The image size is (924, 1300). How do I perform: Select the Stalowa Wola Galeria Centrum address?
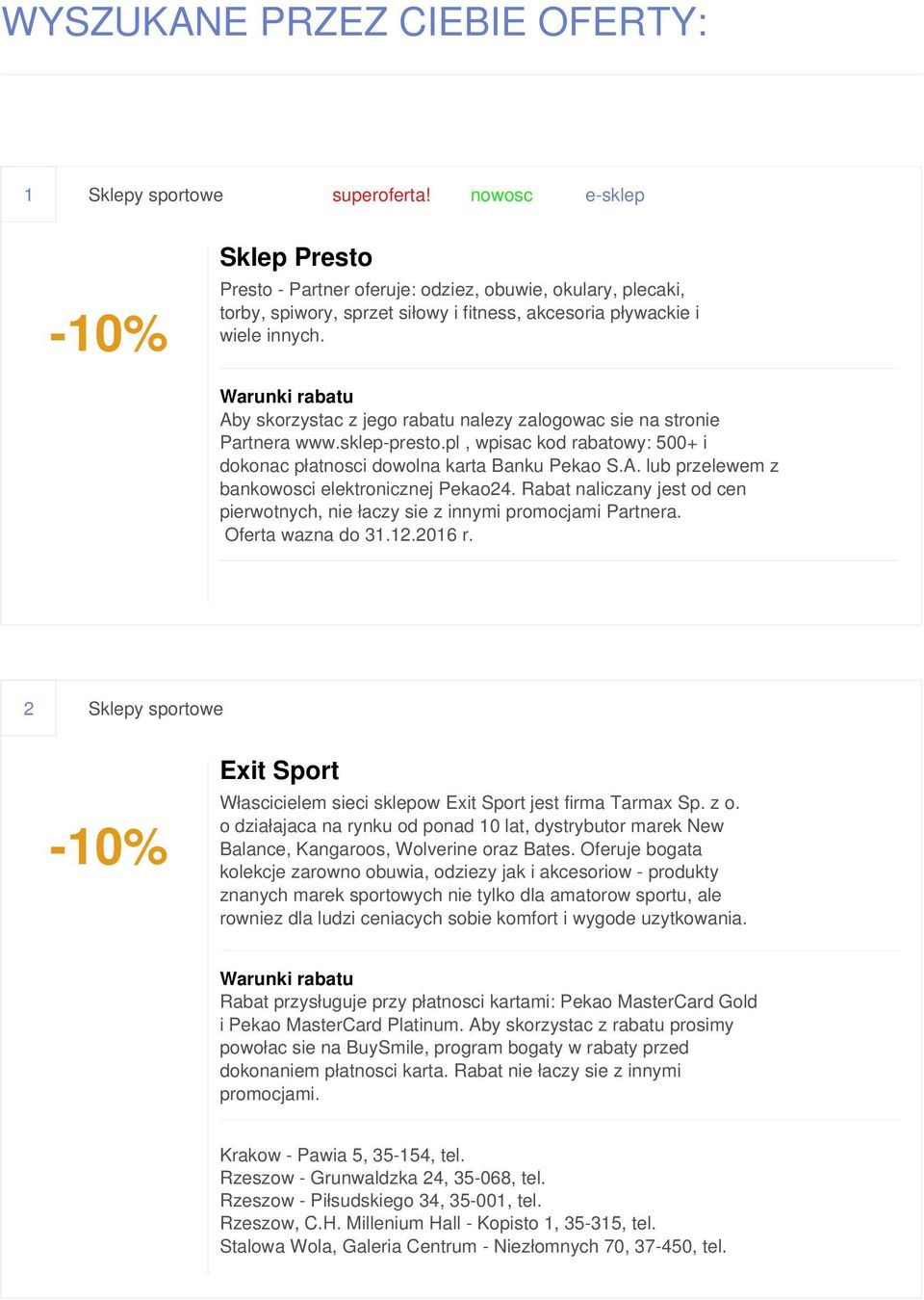point(473,1246)
